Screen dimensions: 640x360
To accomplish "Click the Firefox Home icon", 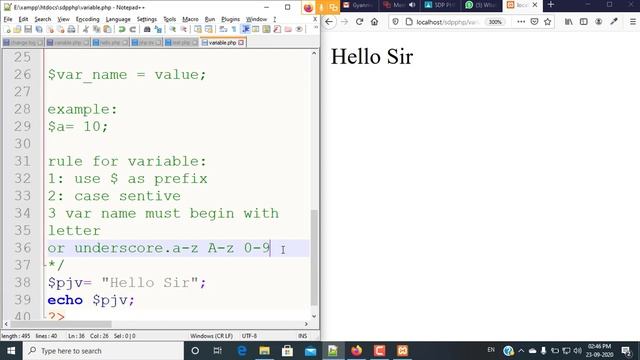I will click(x=374, y=22).
